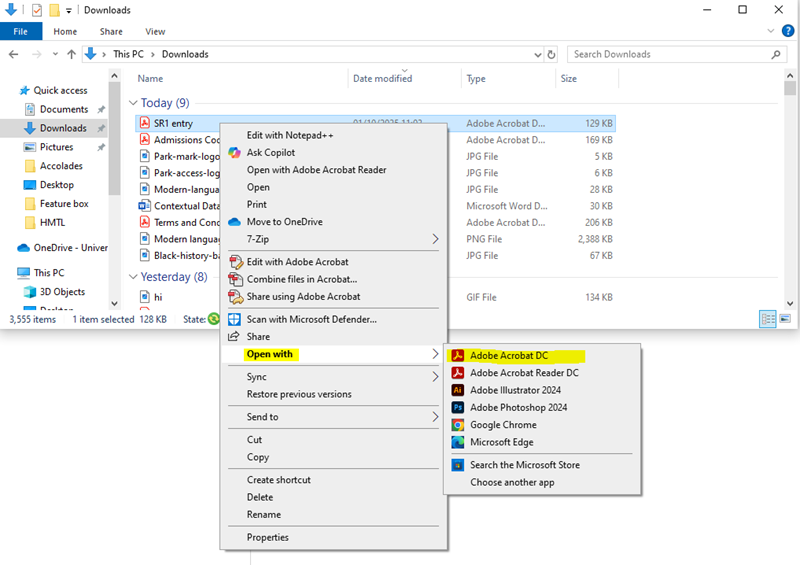This screenshot has width=800, height=565.
Task: Sort by Name column header
Action: click(x=150, y=79)
